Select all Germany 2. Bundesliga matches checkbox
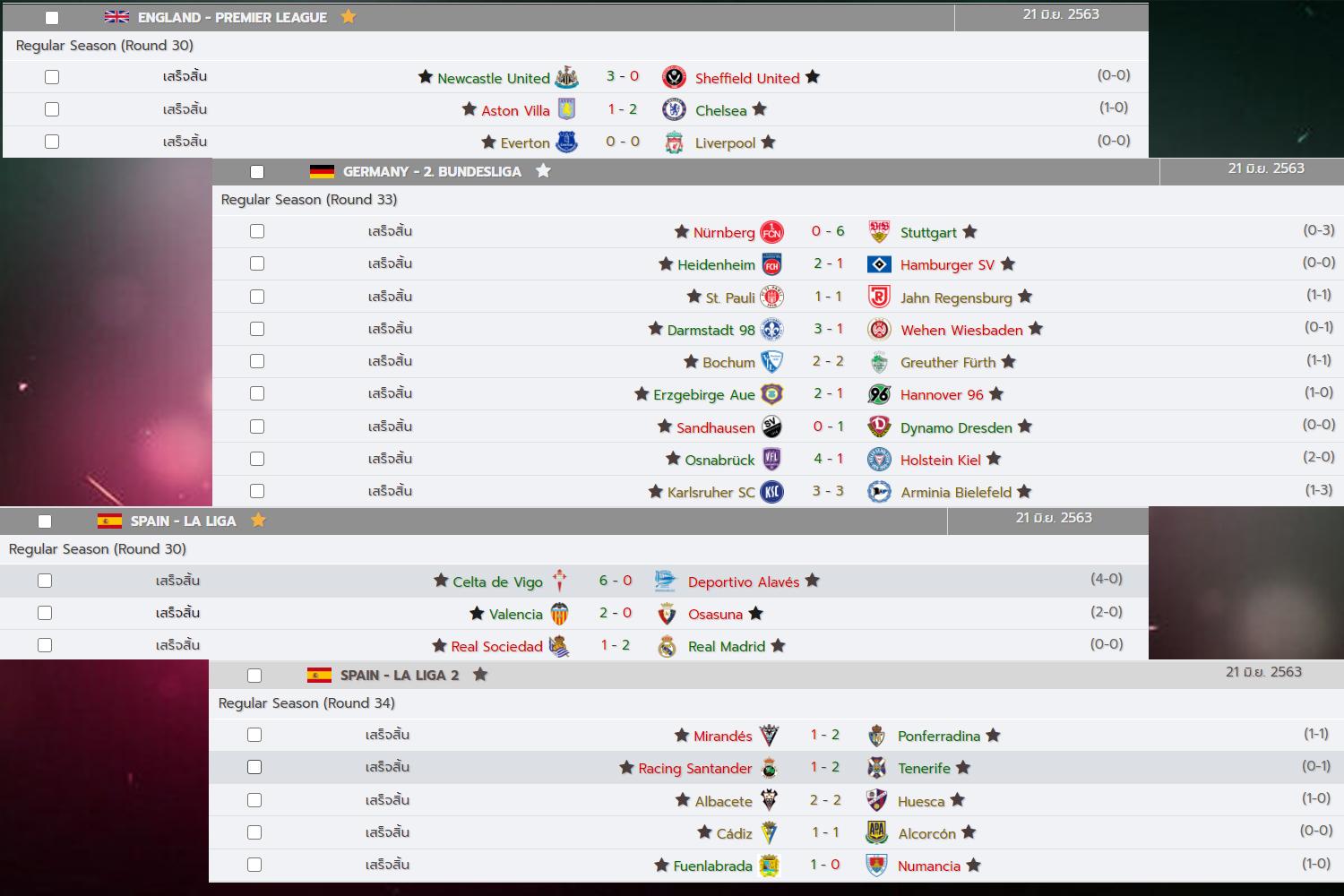The width and height of the screenshot is (1344, 896). [x=257, y=172]
